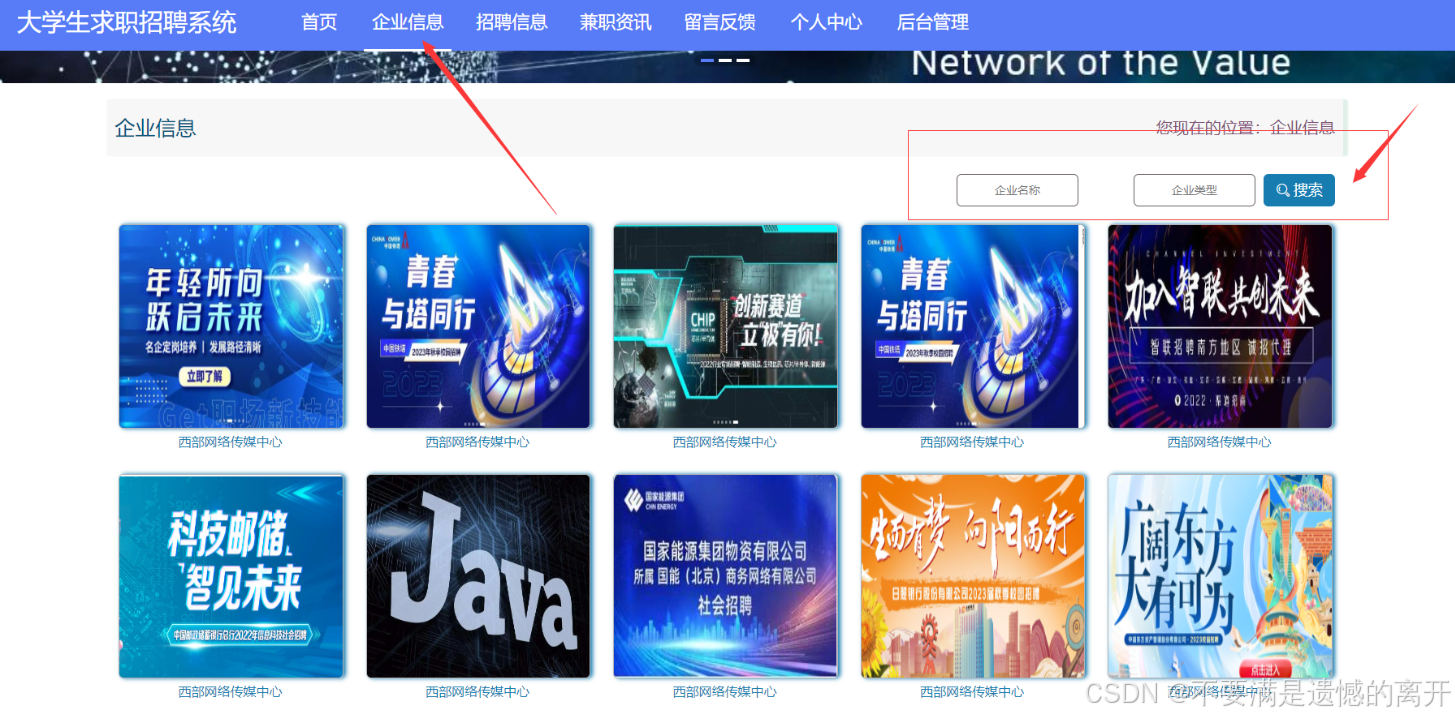This screenshot has width=1455, height=719.
Task: Open the 科技邮储 智见未来 thumbnail
Action: (231, 576)
